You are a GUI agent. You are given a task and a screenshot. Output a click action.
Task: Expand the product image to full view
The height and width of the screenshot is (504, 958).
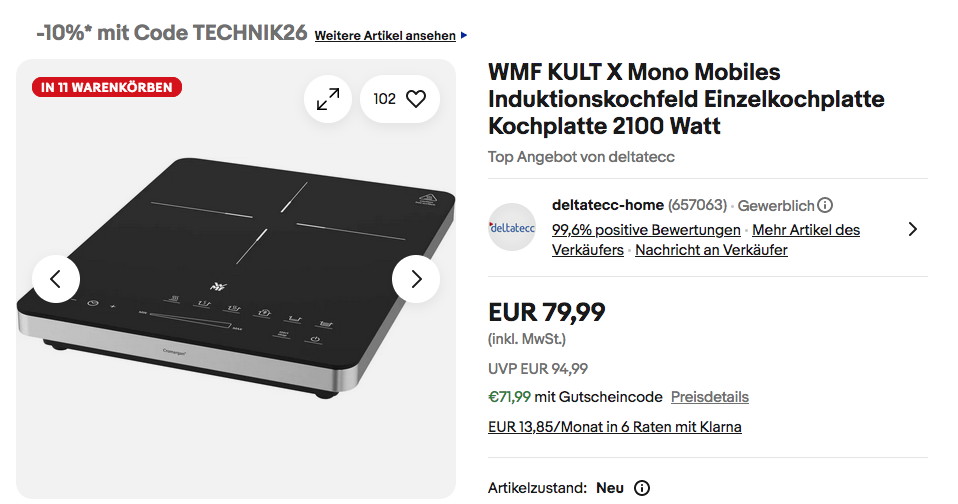point(328,99)
